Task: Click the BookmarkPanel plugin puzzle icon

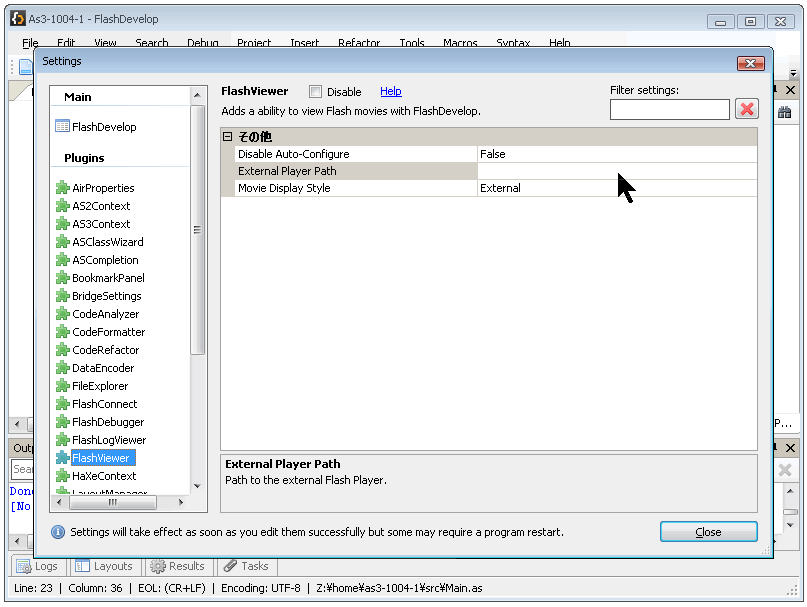Action: (x=62, y=278)
